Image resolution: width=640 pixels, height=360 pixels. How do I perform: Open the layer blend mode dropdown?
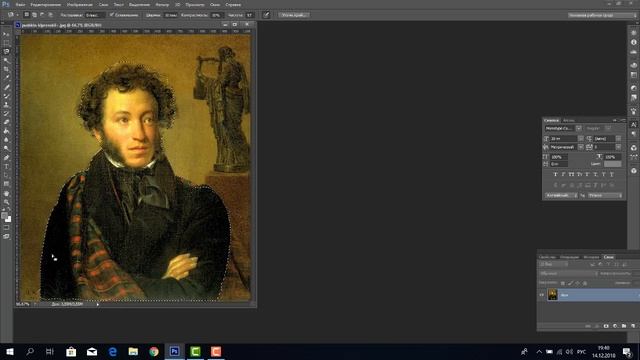click(x=568, y=273)
